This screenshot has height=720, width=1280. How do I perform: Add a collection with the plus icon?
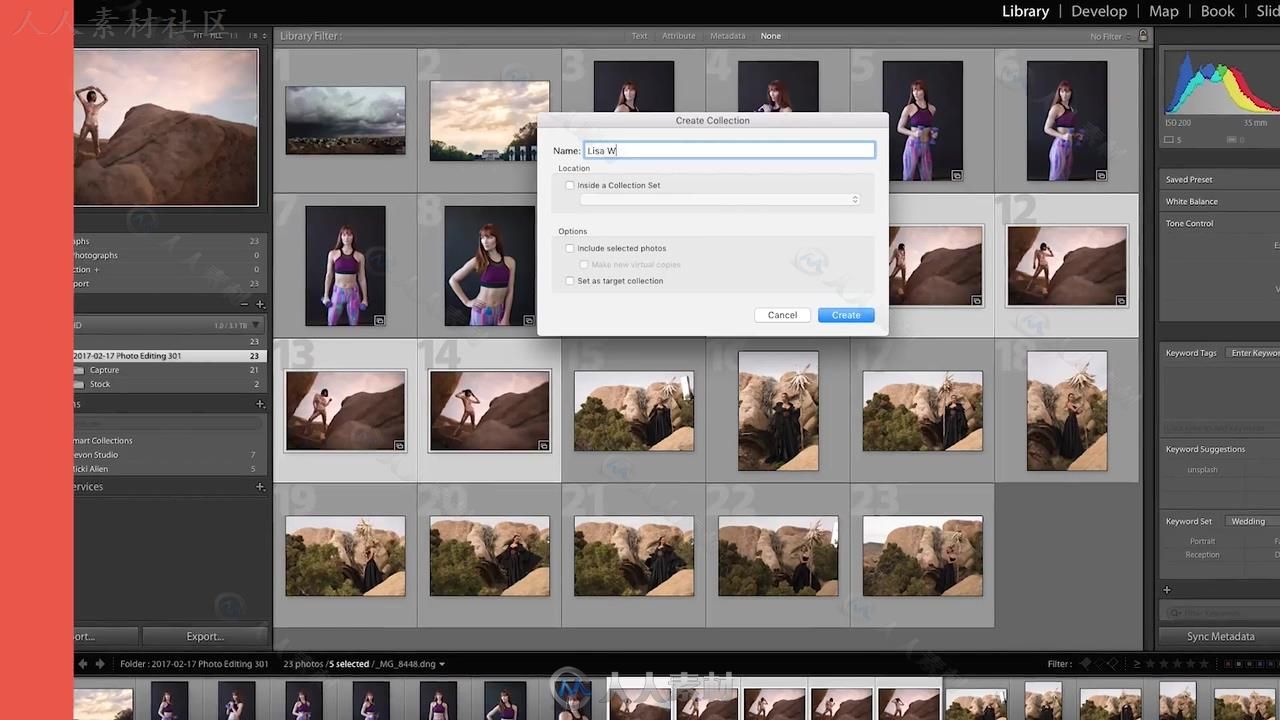tap(260, 404)
